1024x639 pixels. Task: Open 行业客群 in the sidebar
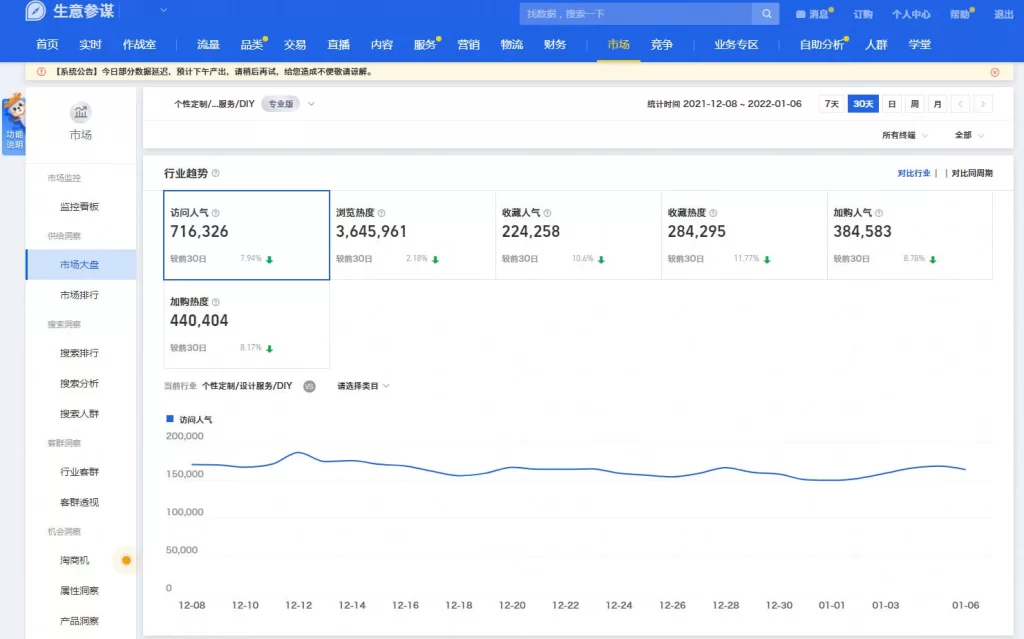pyautogui.click(x=79, y=472)
